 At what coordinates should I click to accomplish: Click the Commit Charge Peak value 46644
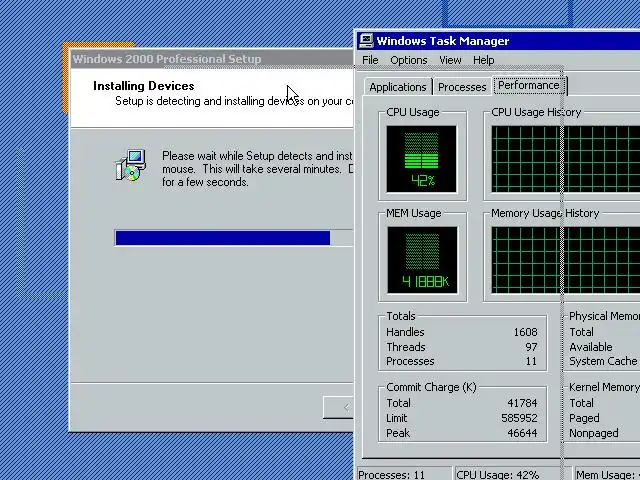(x=522, y=433)
